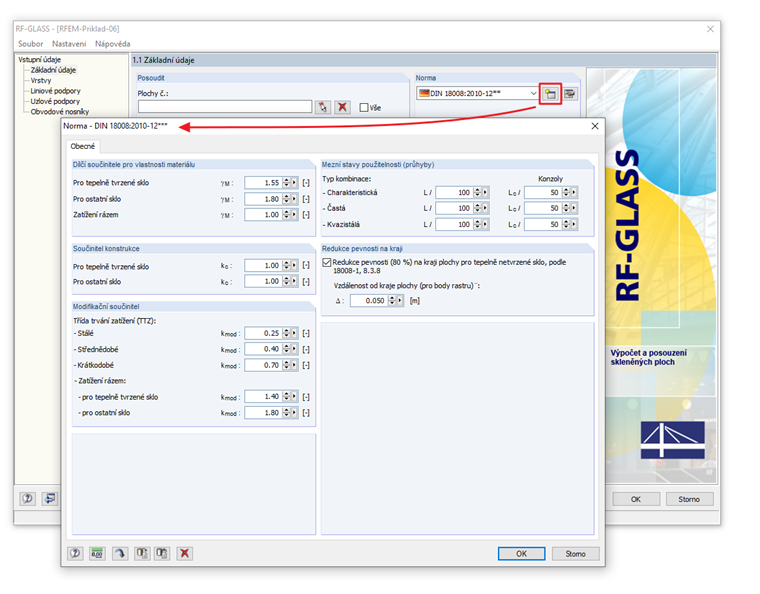760x594 pixels.
Task: Click the Častá Konzoly Lc/ field showing 50
Action: pyautogui.click(x=543, y=208)
